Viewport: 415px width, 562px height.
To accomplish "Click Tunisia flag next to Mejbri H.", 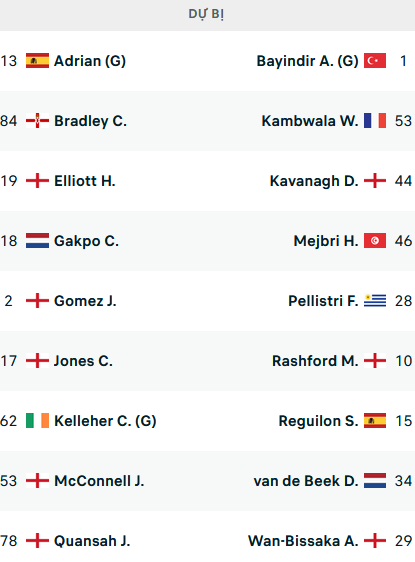I will click(x=375, y=240).
